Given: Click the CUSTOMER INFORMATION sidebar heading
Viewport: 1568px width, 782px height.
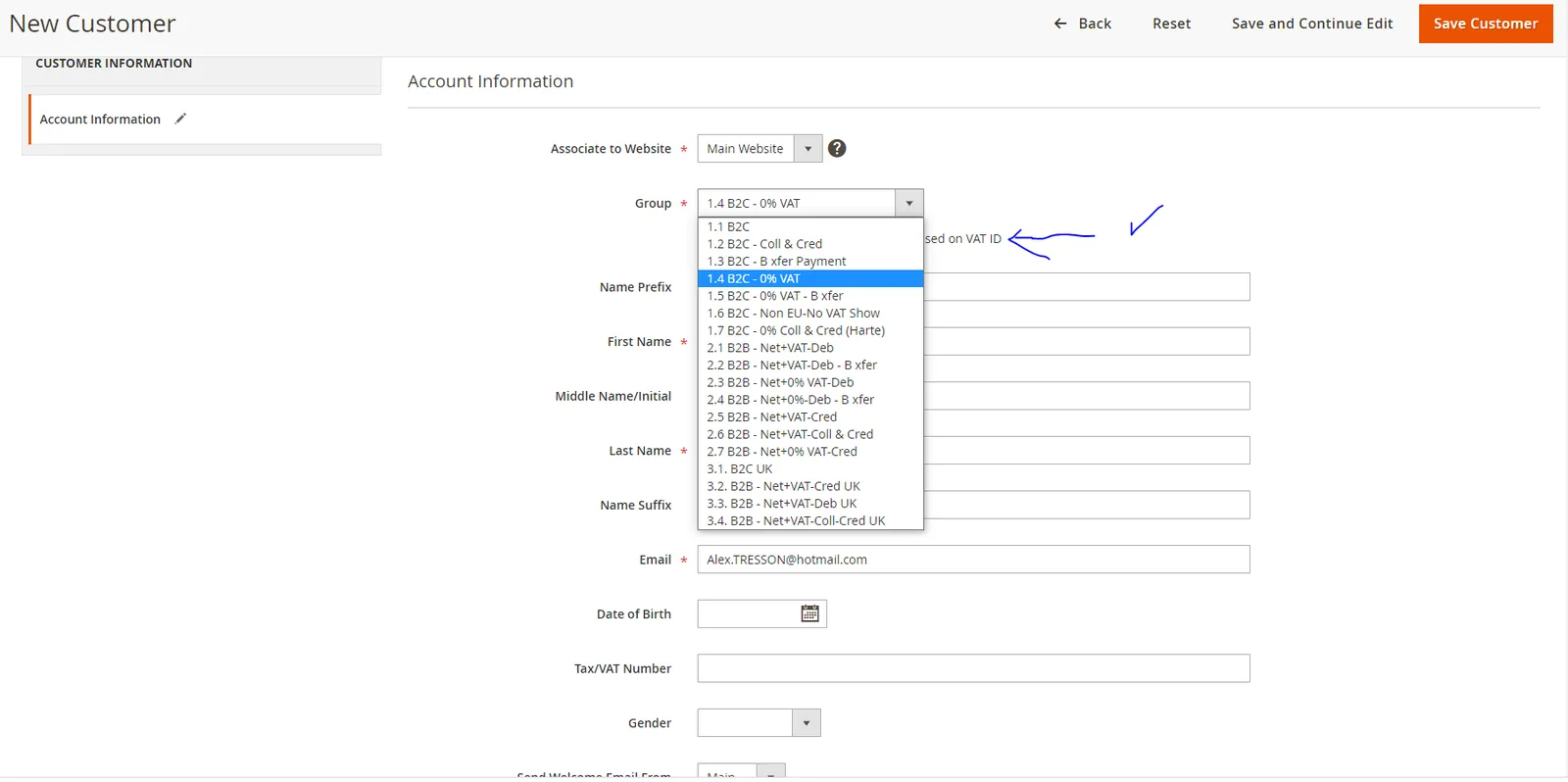Looking at the screenshot, I should tap(114, 63).
